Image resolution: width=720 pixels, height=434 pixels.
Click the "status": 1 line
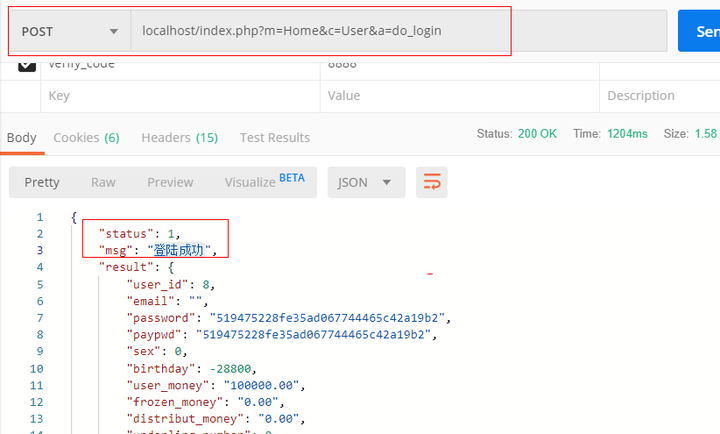[140, 234]
